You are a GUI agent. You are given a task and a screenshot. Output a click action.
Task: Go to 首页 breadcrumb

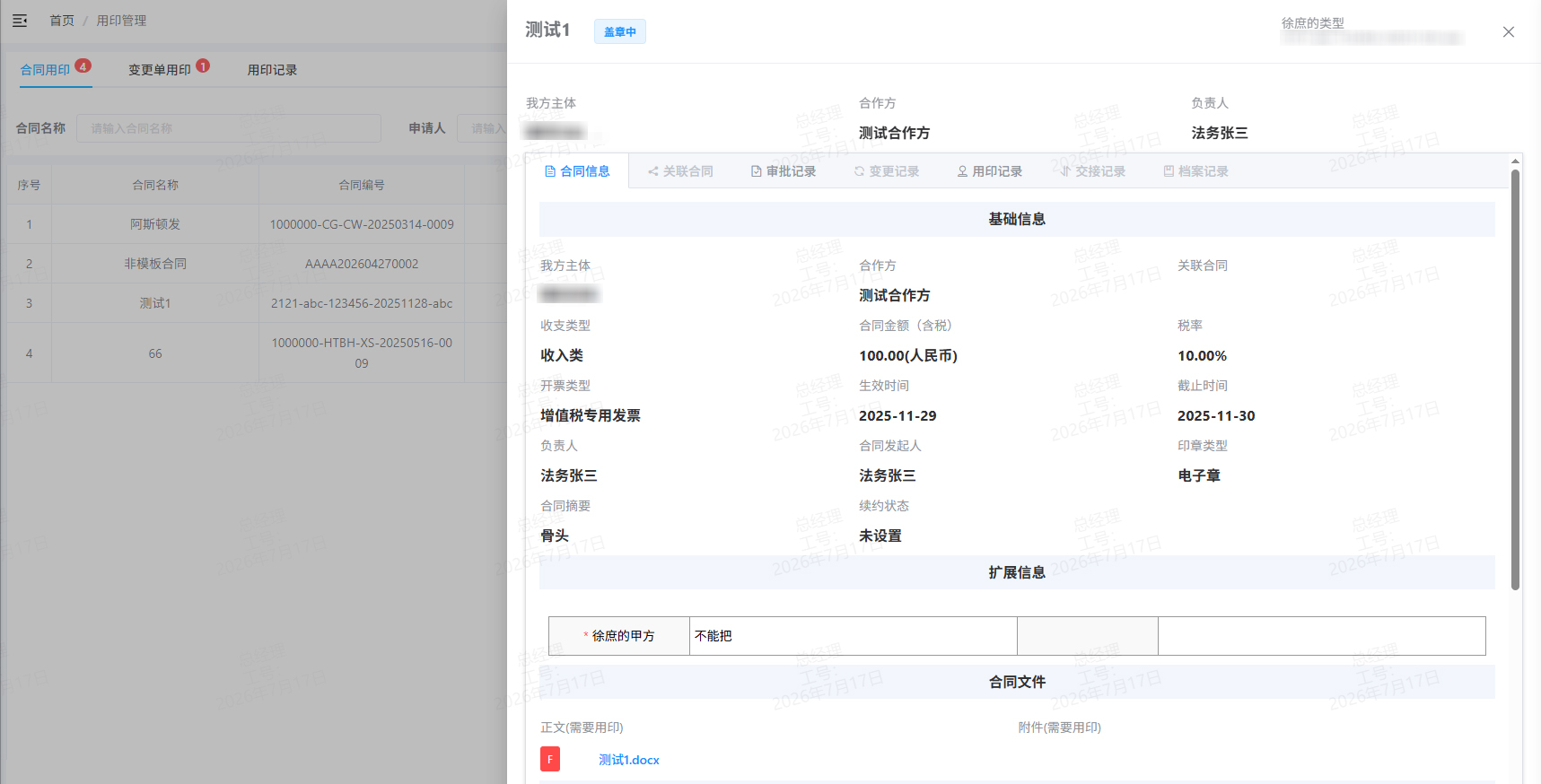62,20
